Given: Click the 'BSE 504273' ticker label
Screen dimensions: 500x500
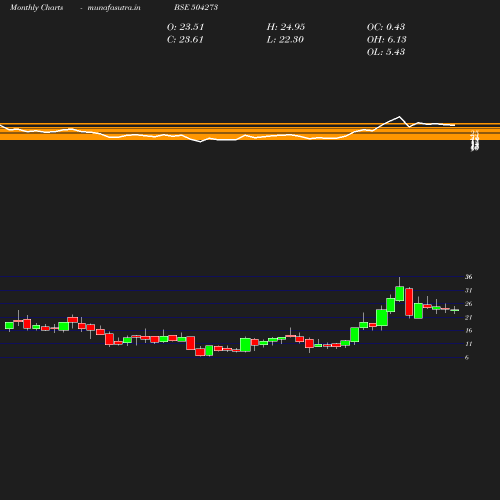Looking at the screenshot, I should pos(196,7).
